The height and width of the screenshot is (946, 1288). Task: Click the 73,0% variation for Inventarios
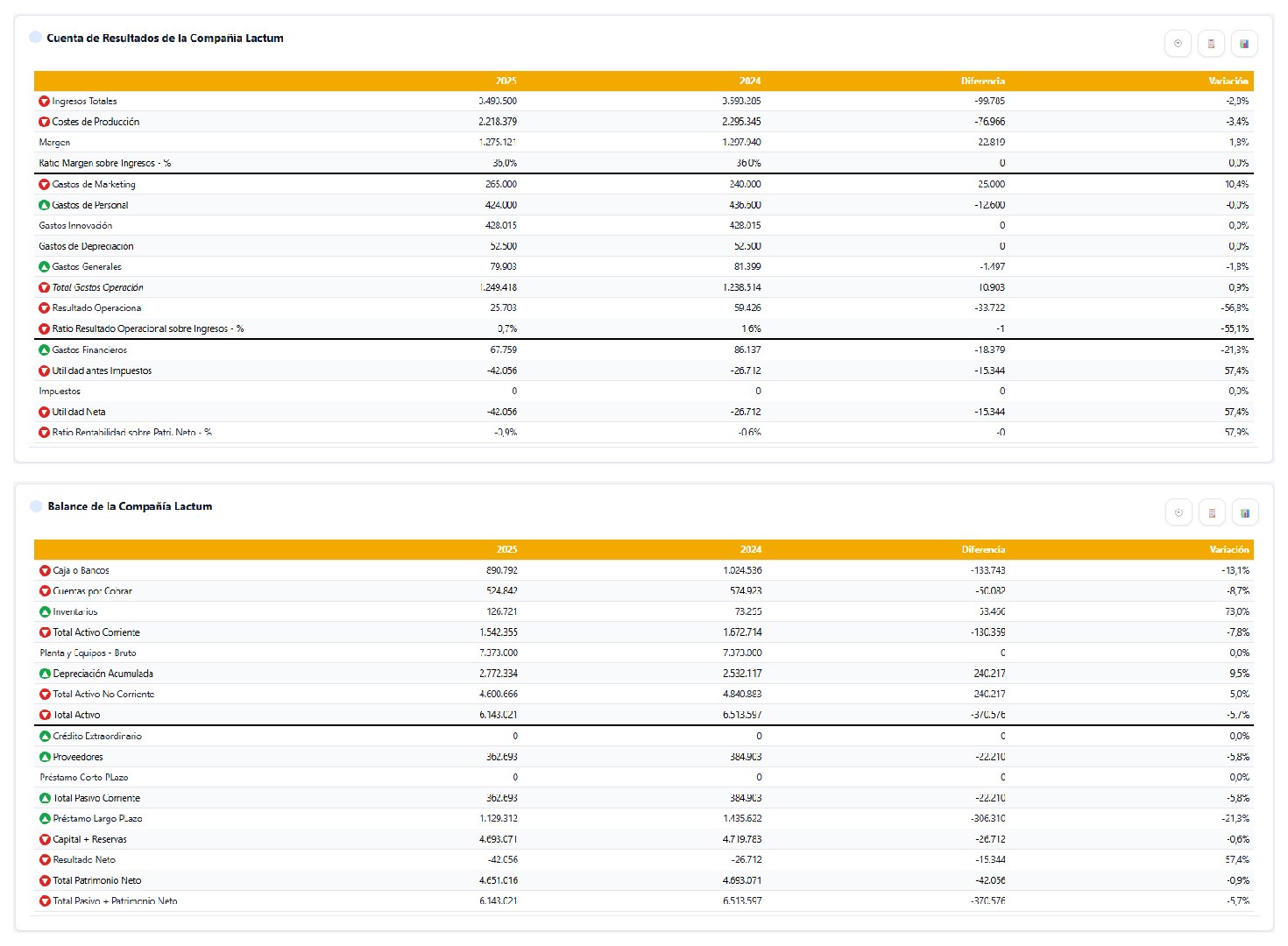pos(1238,612)
